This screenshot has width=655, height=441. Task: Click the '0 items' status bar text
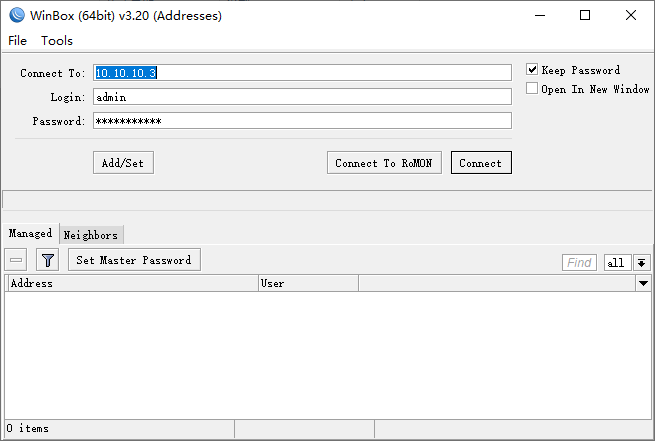(x=28, y=428)
